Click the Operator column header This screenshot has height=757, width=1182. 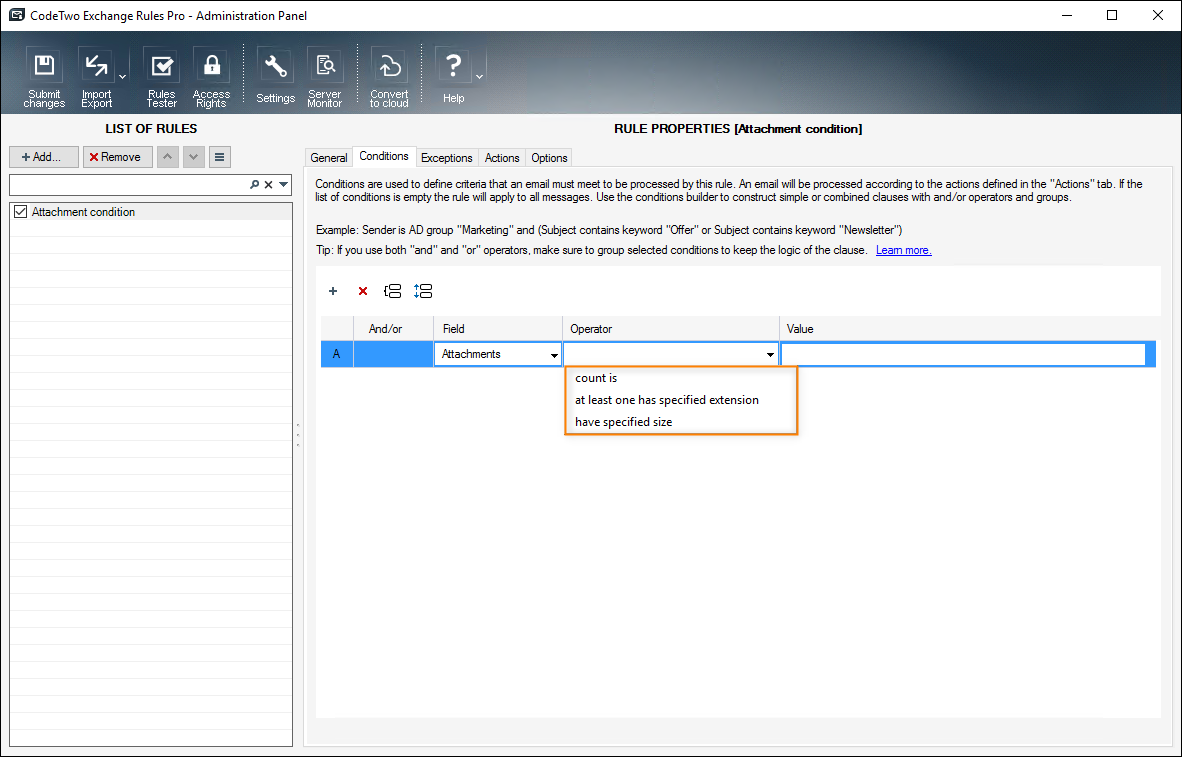click(671, 329)
